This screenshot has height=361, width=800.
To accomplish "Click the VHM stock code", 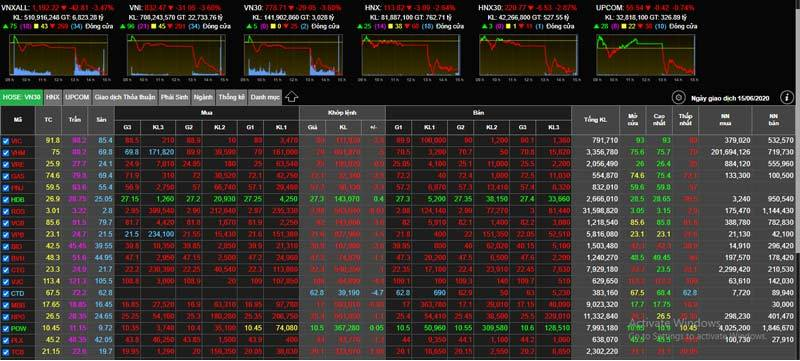I will (18, 153).
